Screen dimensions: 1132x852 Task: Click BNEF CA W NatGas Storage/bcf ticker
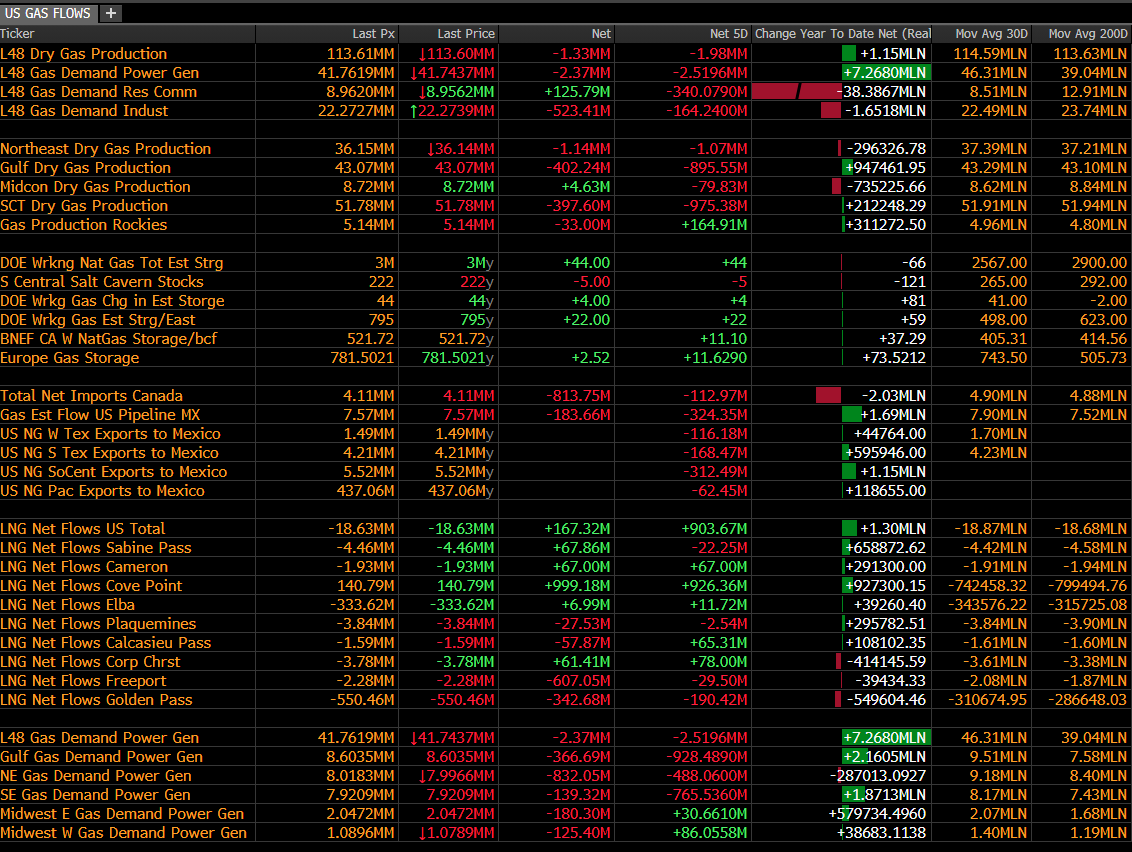pyautogui.click(x=108, y=339)
